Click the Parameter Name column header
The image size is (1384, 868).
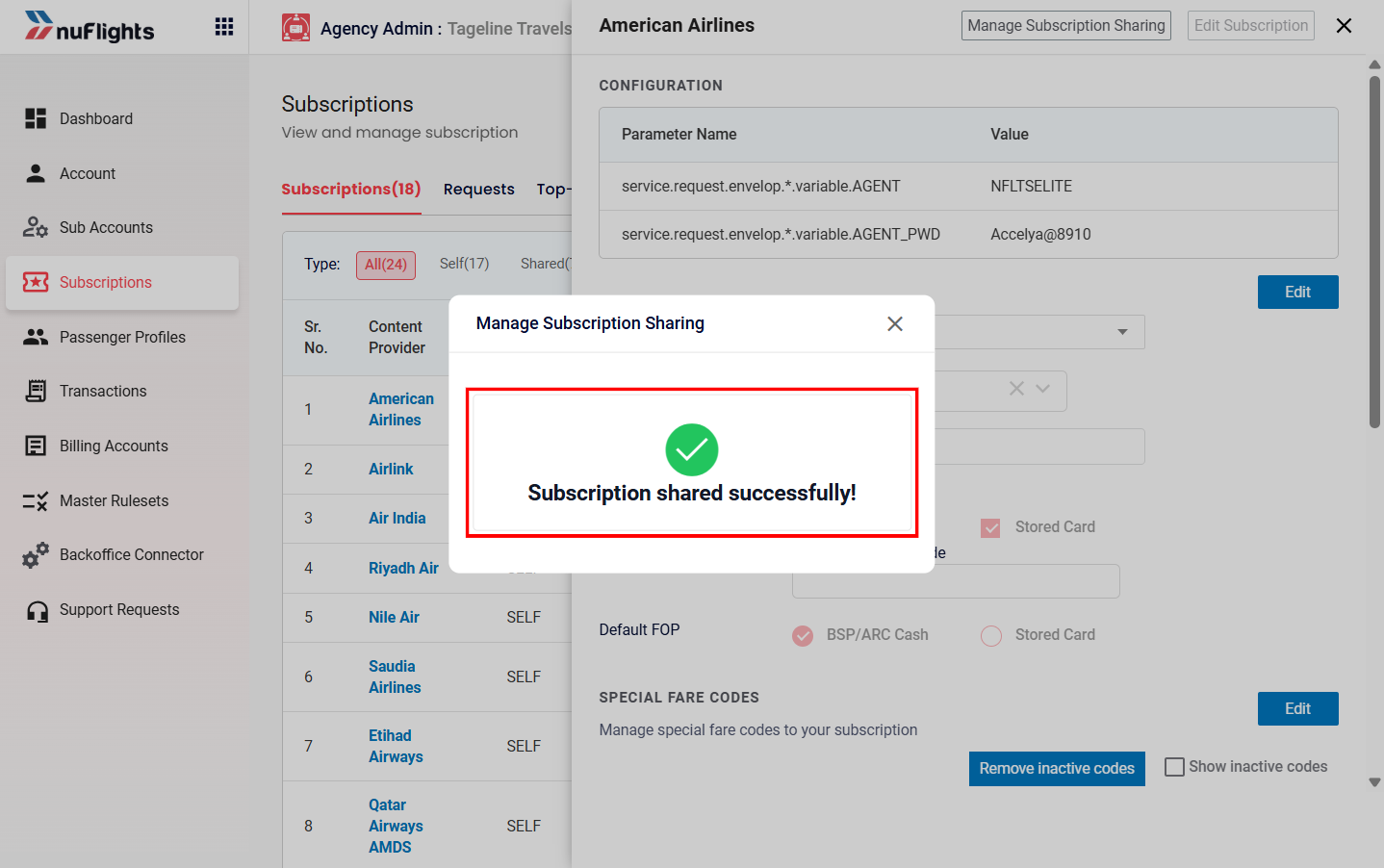click(x=679, y=135)
